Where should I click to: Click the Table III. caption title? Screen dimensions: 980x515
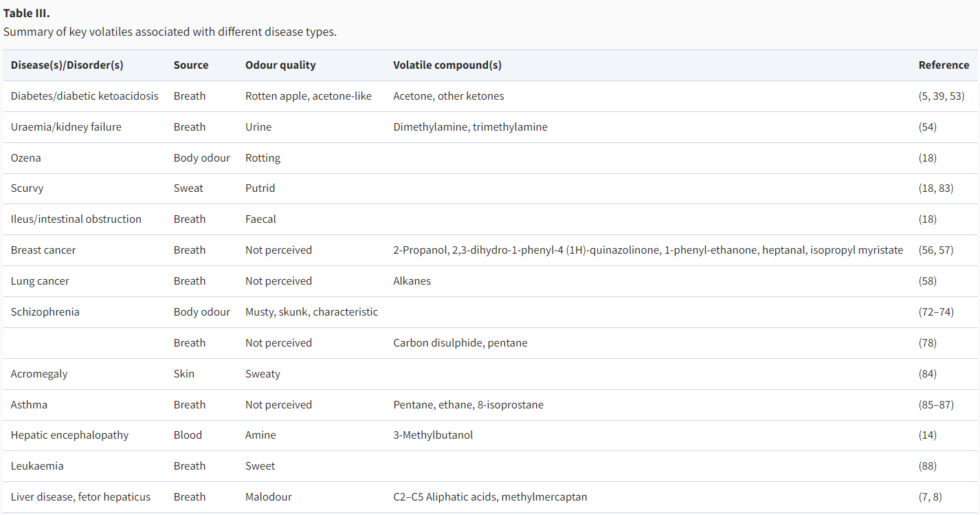pos(27,12)
